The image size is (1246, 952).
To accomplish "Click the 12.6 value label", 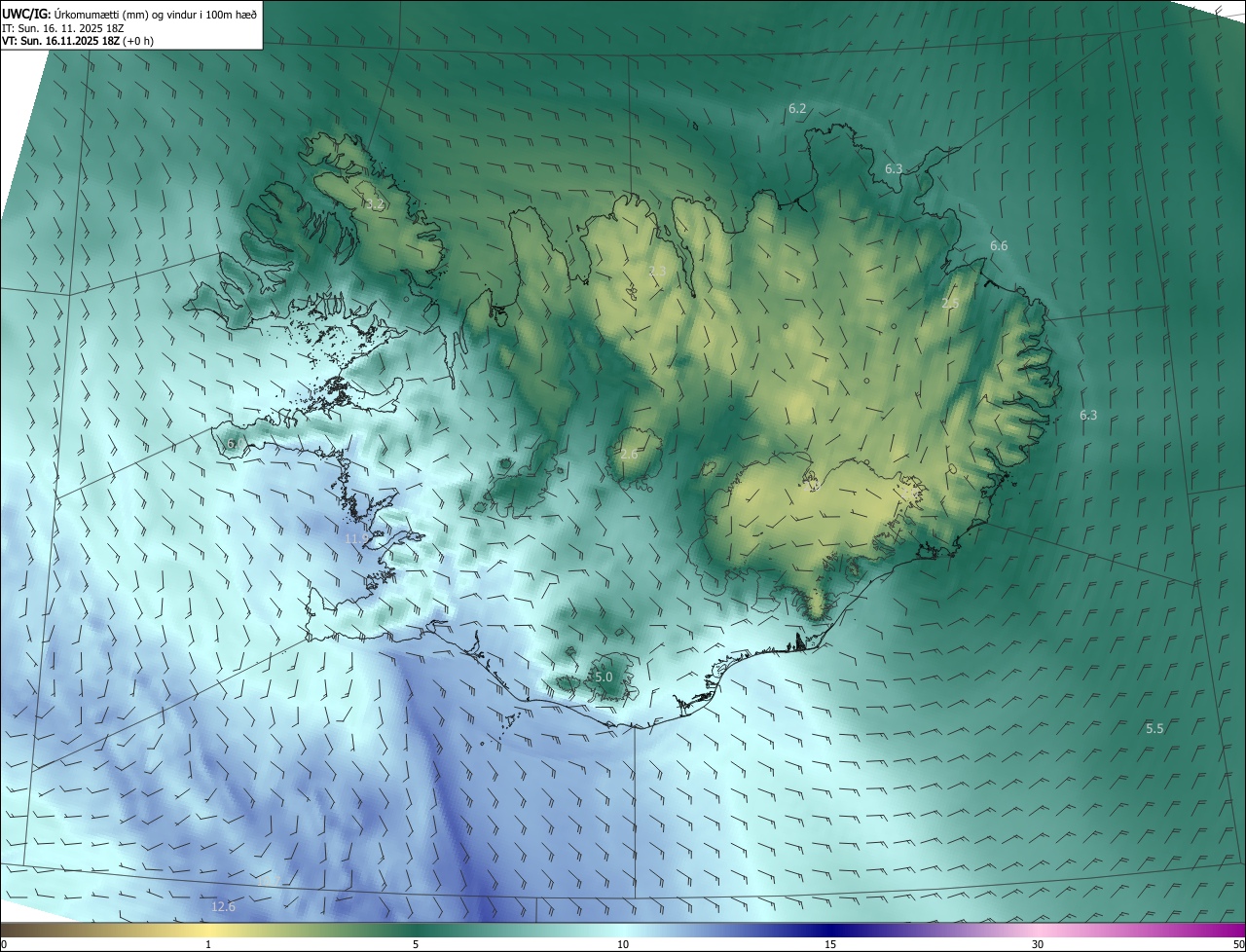I will coord(223,906).
